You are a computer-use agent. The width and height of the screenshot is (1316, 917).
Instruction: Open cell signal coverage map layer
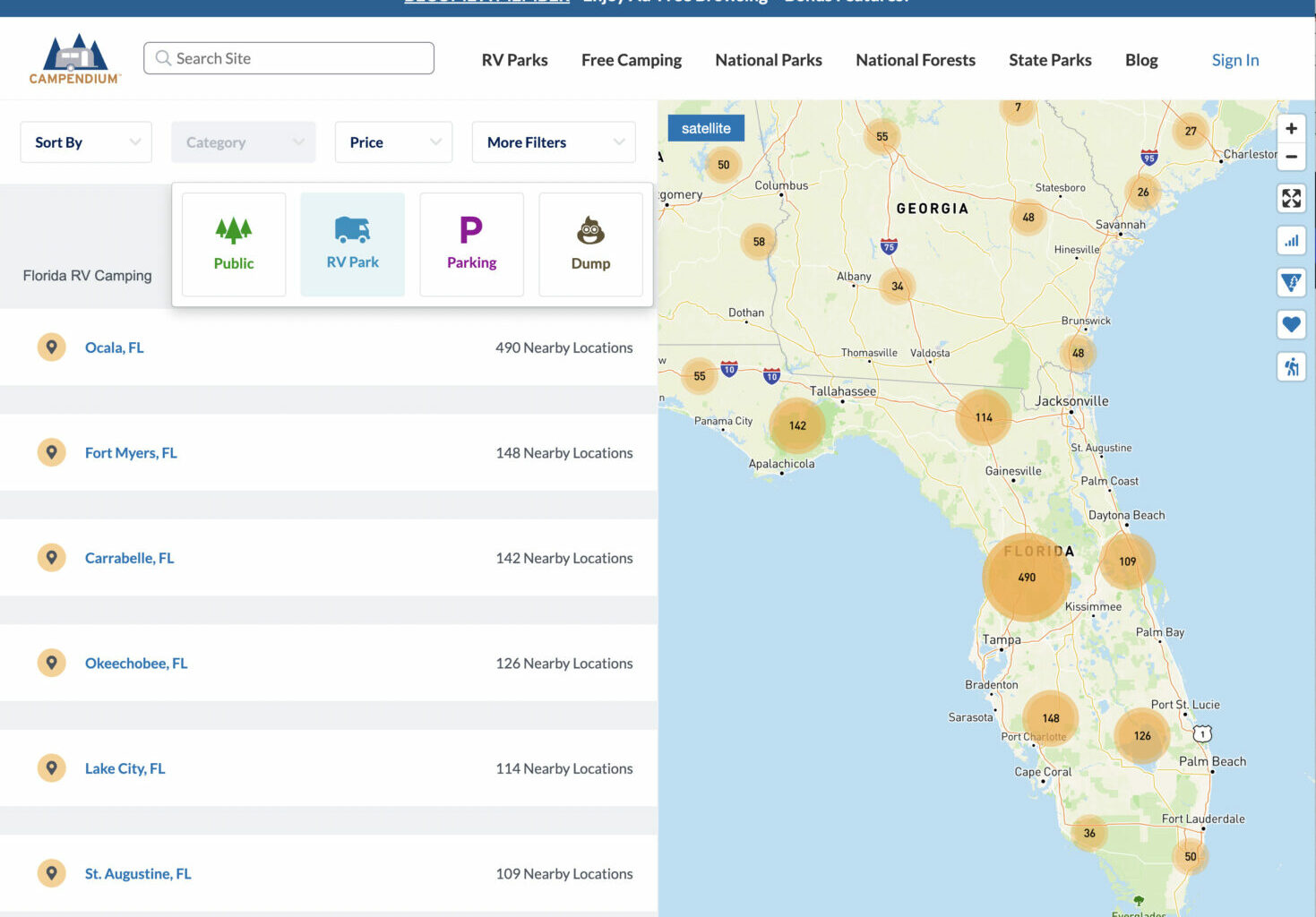[x=1291, y=240]
